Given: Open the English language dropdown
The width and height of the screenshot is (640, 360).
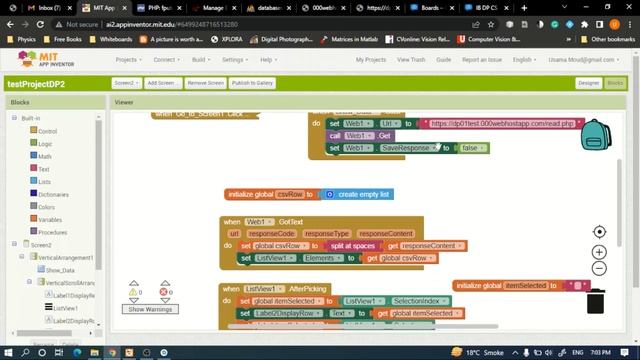Looking at the screenshot, I should click(524, 60).
